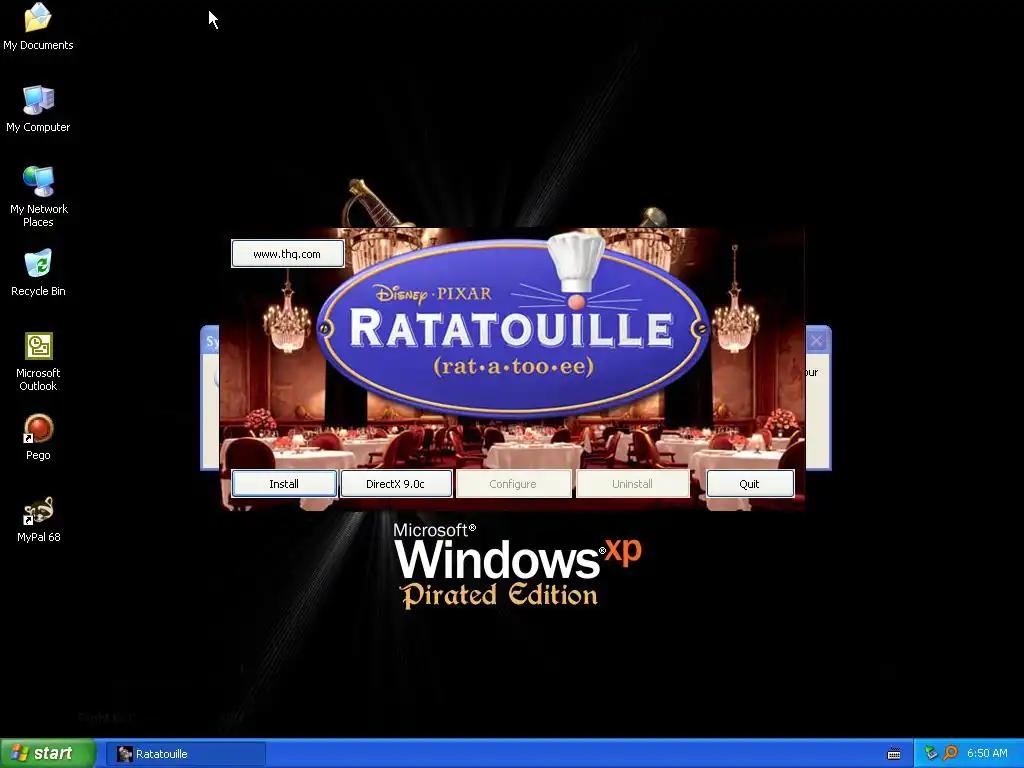Viewport: 1024px width, 768px height.
Task: Select the Ratatouille taskbar button
Action: tap(185, 754)
